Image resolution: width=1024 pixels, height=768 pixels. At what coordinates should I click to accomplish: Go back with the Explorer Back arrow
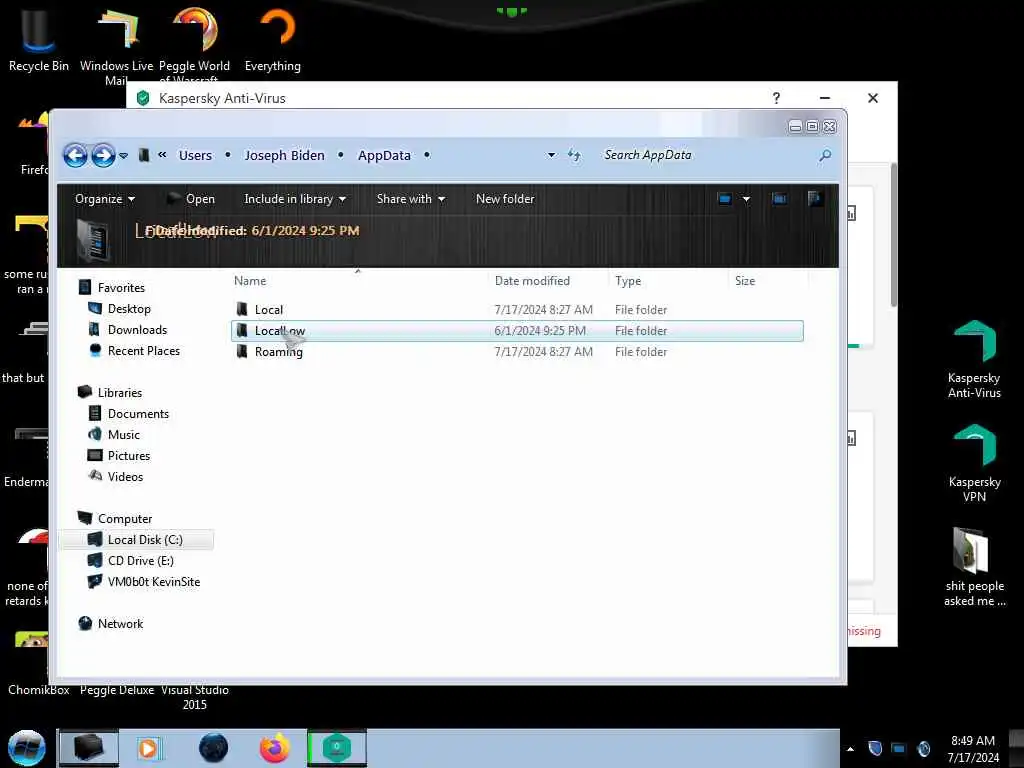pyautogui.click(x=75, y=155)
